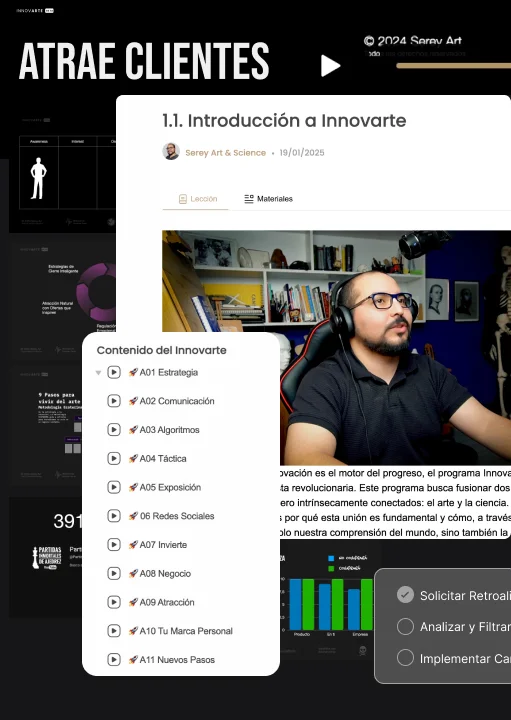This screenshot has width=511, height=720.
Task: Click the date 19/01/2025
Action: point(302,153)
